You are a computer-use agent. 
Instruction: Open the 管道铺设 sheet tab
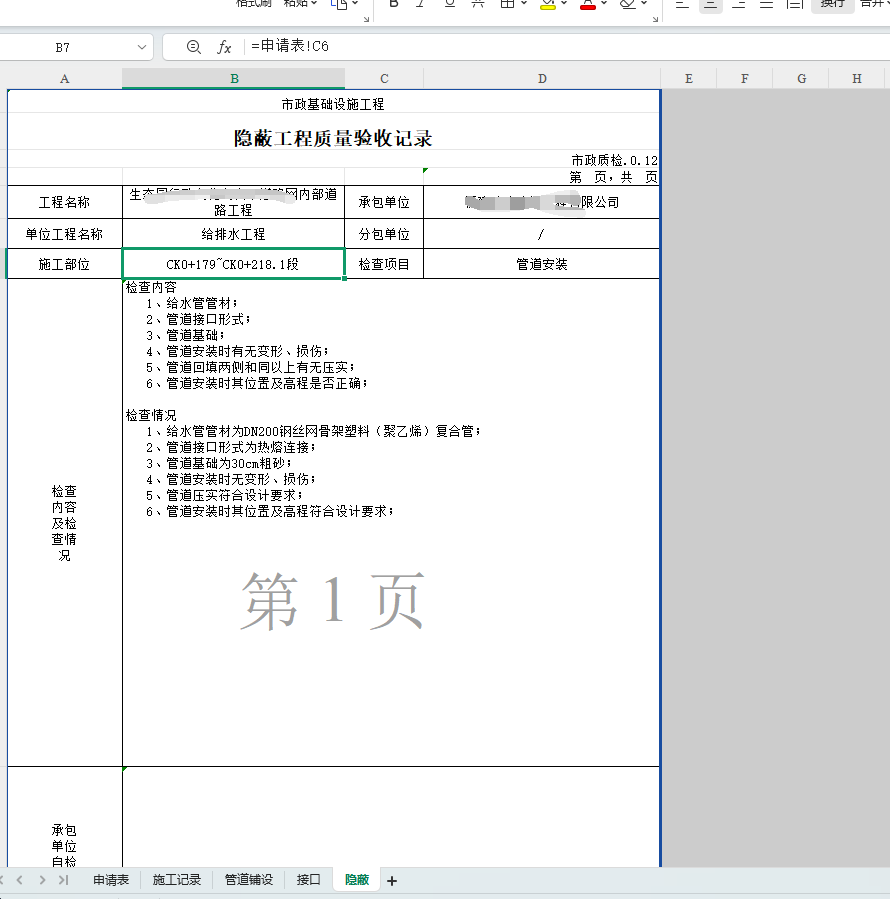(248, 880)
